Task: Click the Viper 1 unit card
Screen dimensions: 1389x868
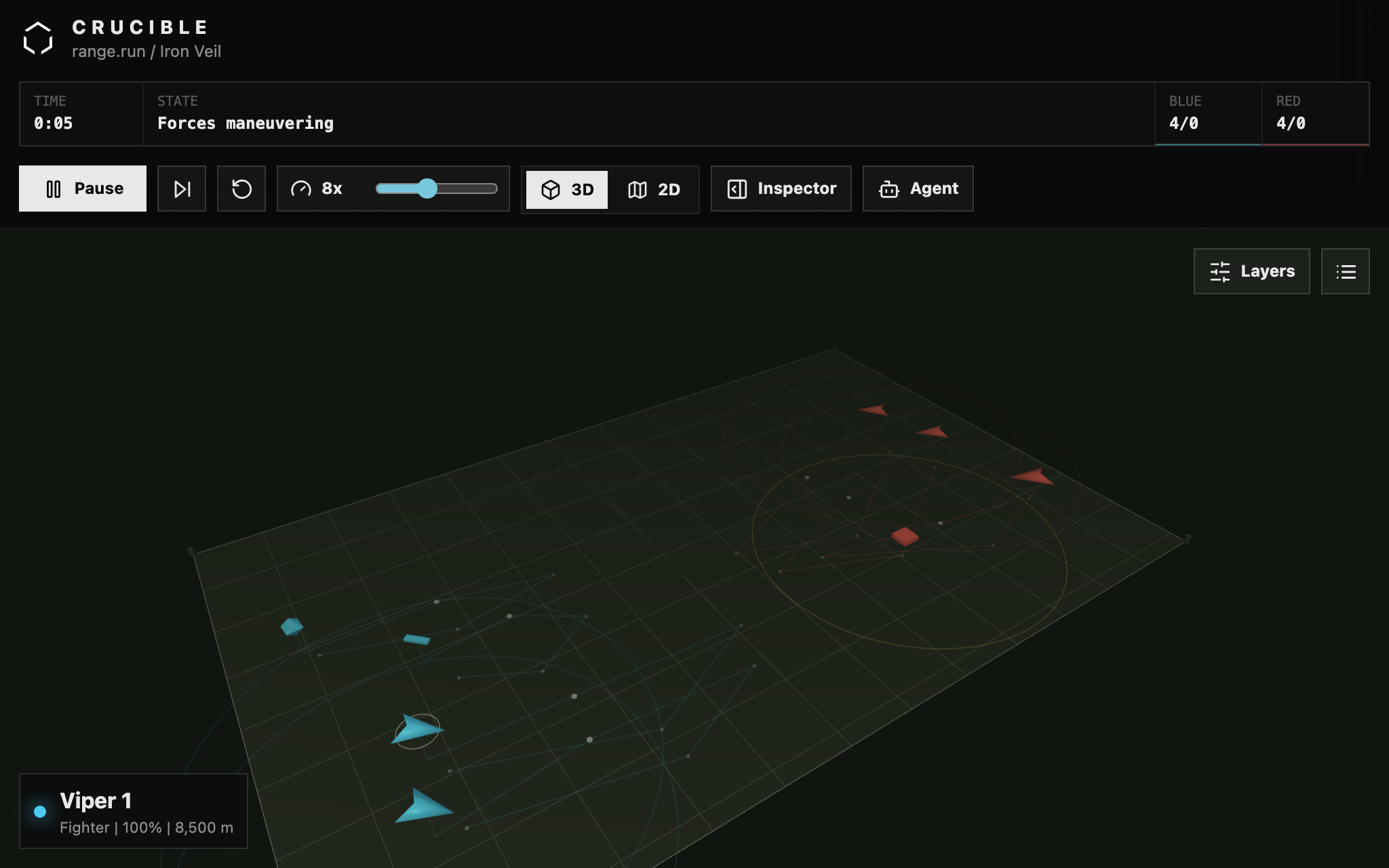Action: [134, 811]
